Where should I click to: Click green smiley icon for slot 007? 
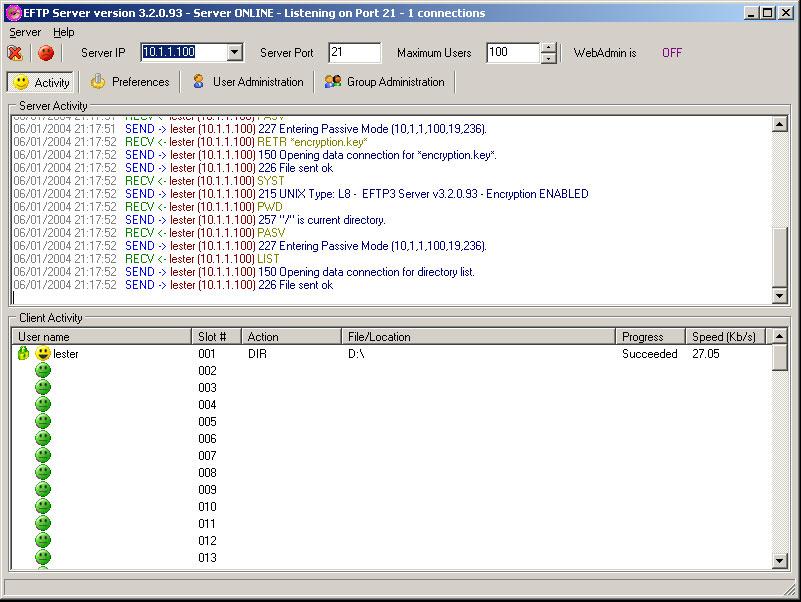tap(43, 455)
